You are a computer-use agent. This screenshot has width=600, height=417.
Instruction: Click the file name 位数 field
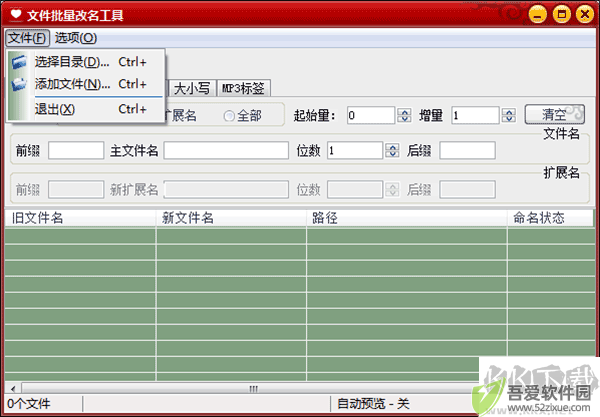pyautogui.click(x=355, y=150)
